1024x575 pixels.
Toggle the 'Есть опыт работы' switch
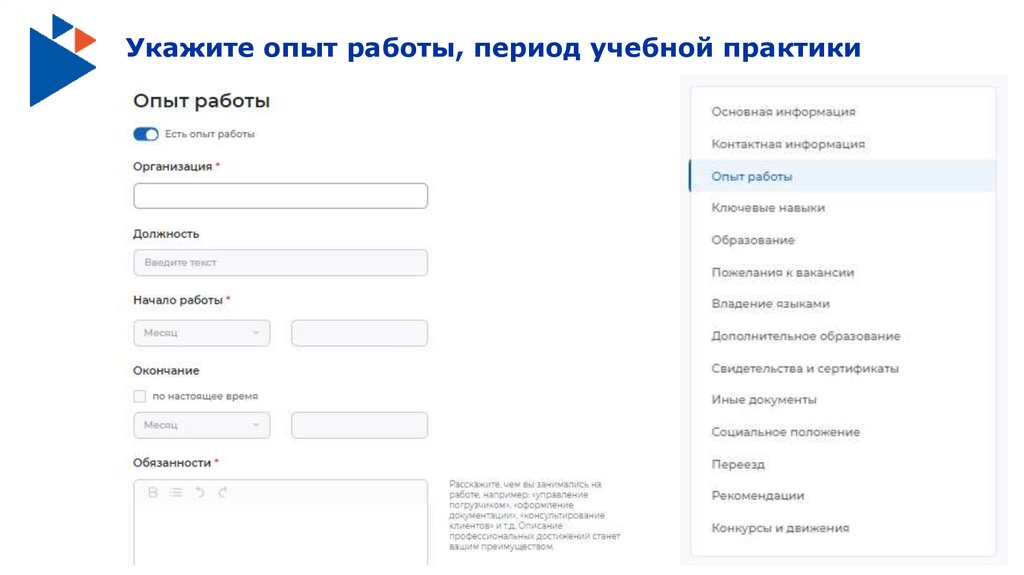tap(146, 134)
